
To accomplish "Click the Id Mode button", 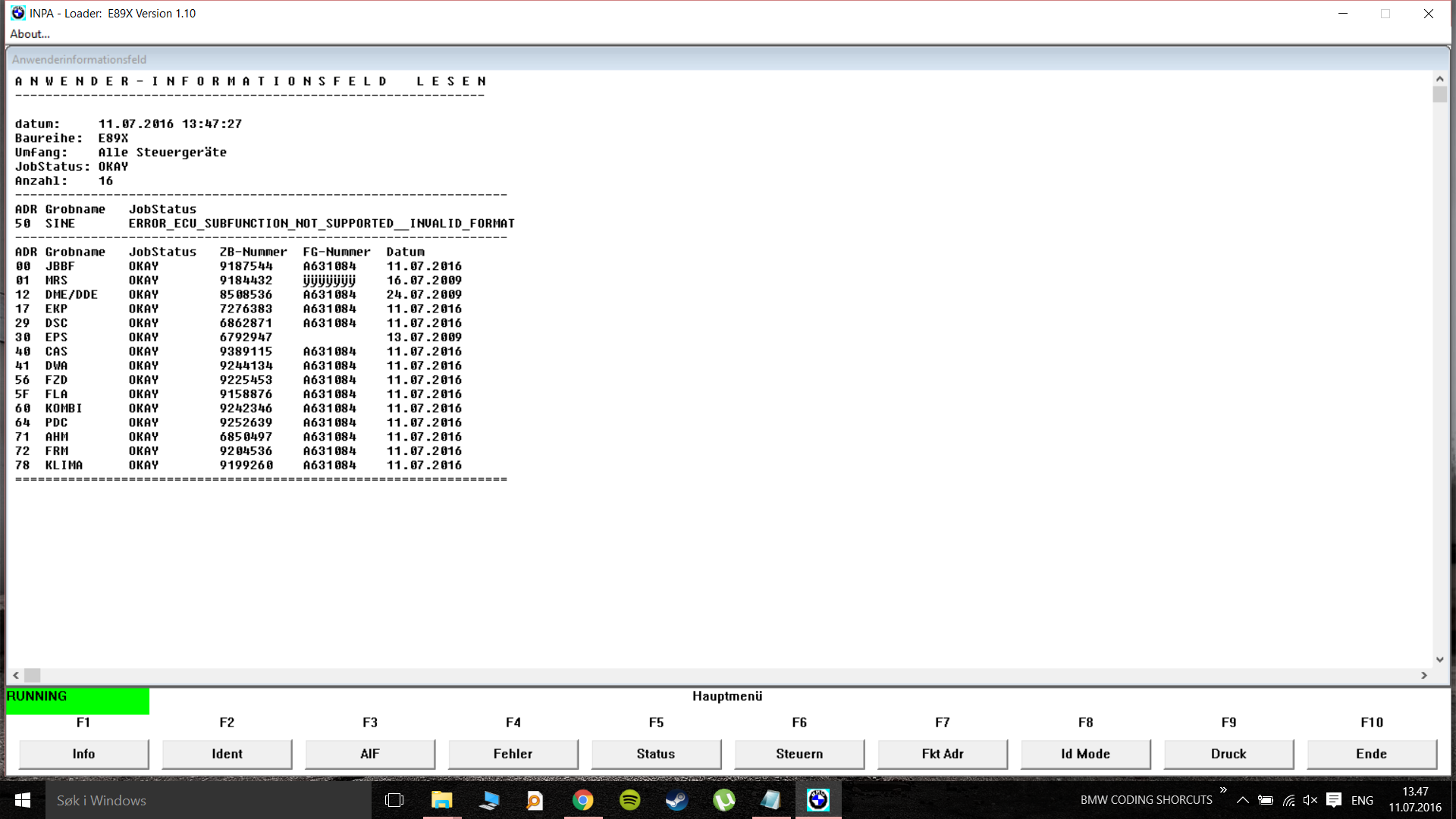I will coord(1085,754).
